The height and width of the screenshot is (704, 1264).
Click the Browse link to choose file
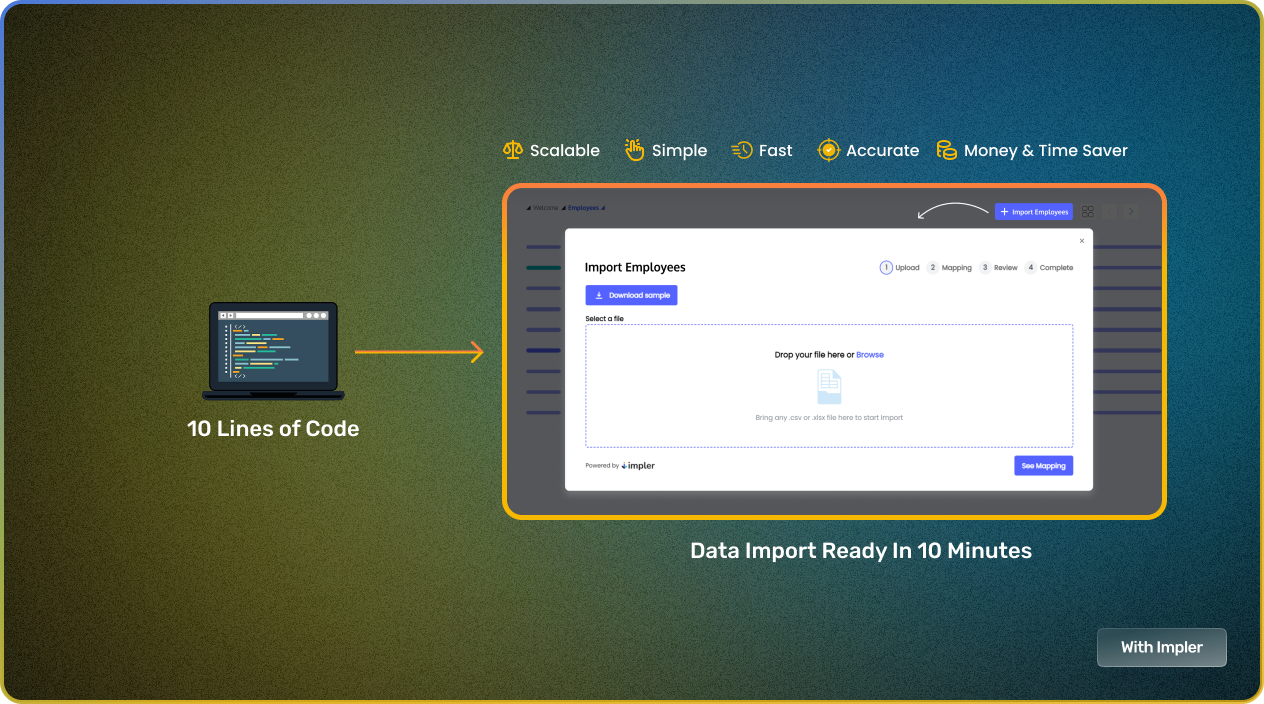[869, 355]
